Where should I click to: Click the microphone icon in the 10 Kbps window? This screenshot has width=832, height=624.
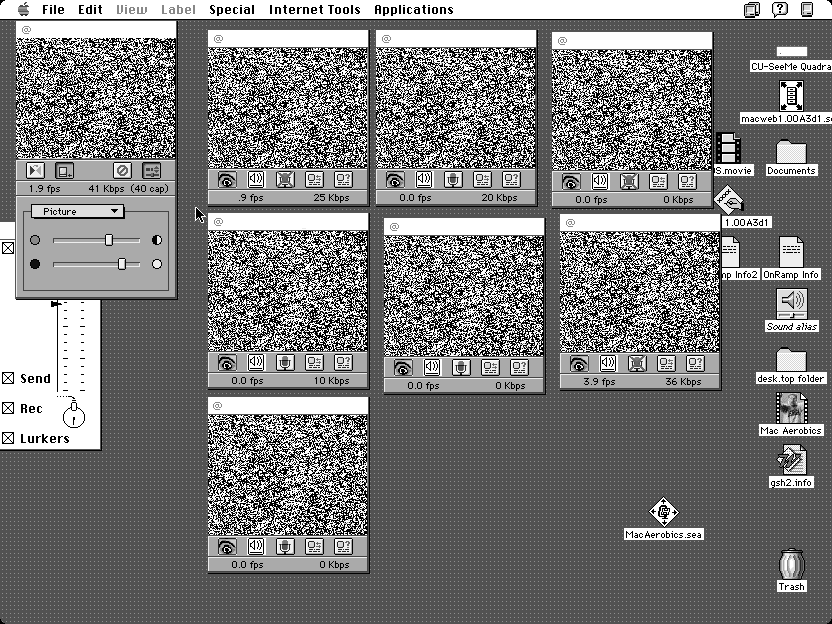point(286,362)
